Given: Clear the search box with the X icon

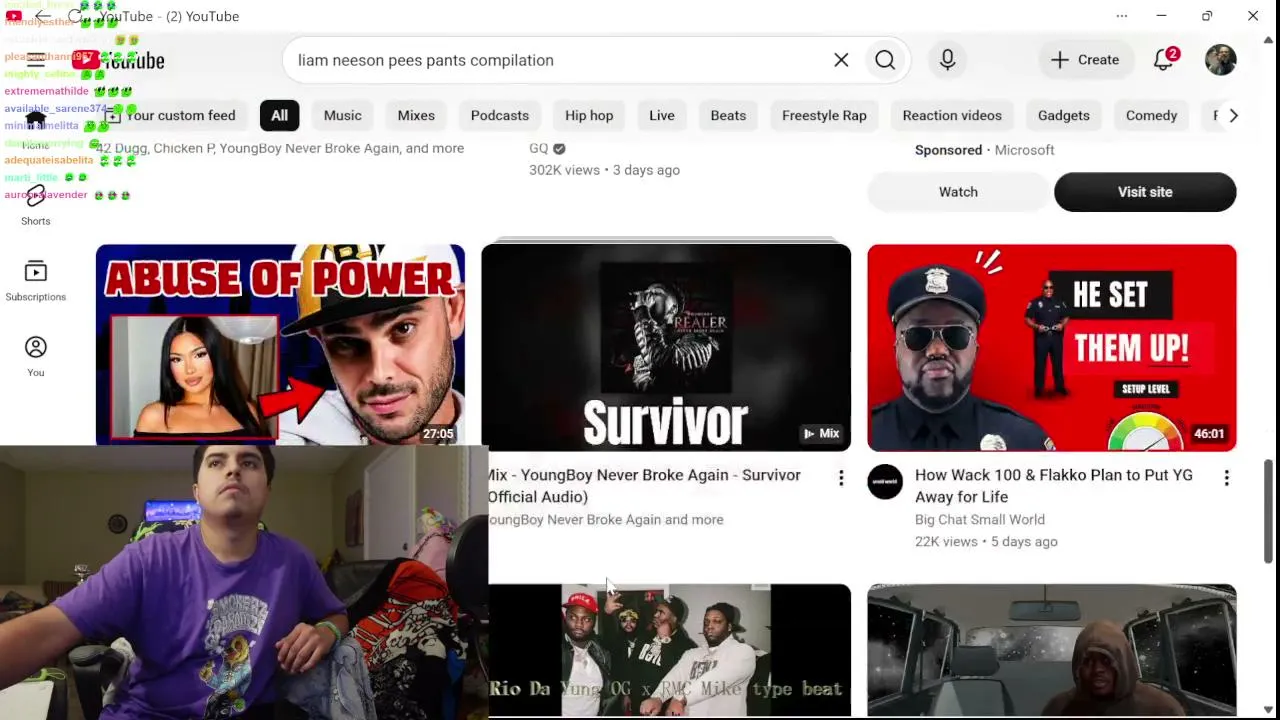Looking at the screenshot, I should click(841, 60).
